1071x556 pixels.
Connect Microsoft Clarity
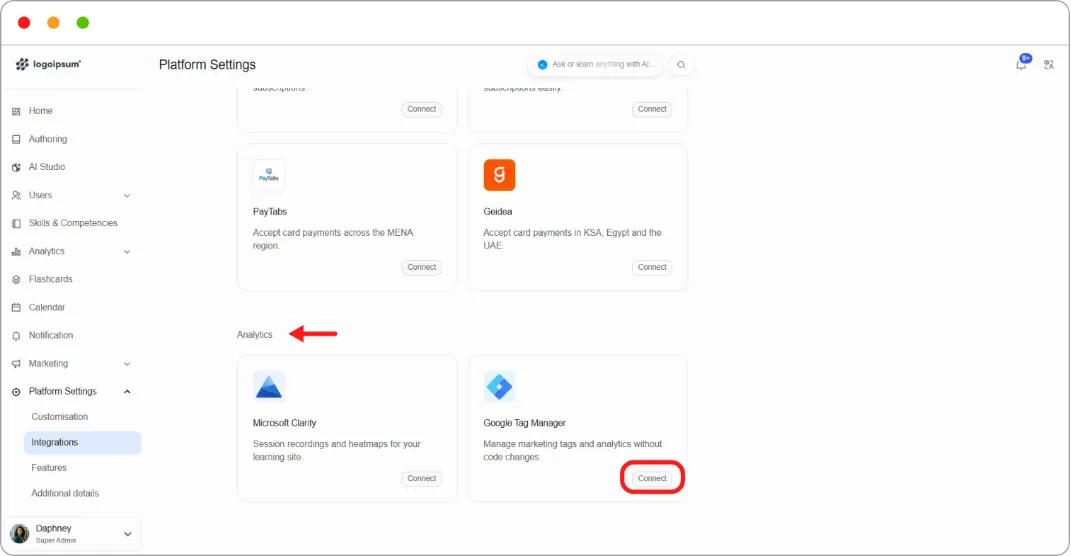(421, 478)
